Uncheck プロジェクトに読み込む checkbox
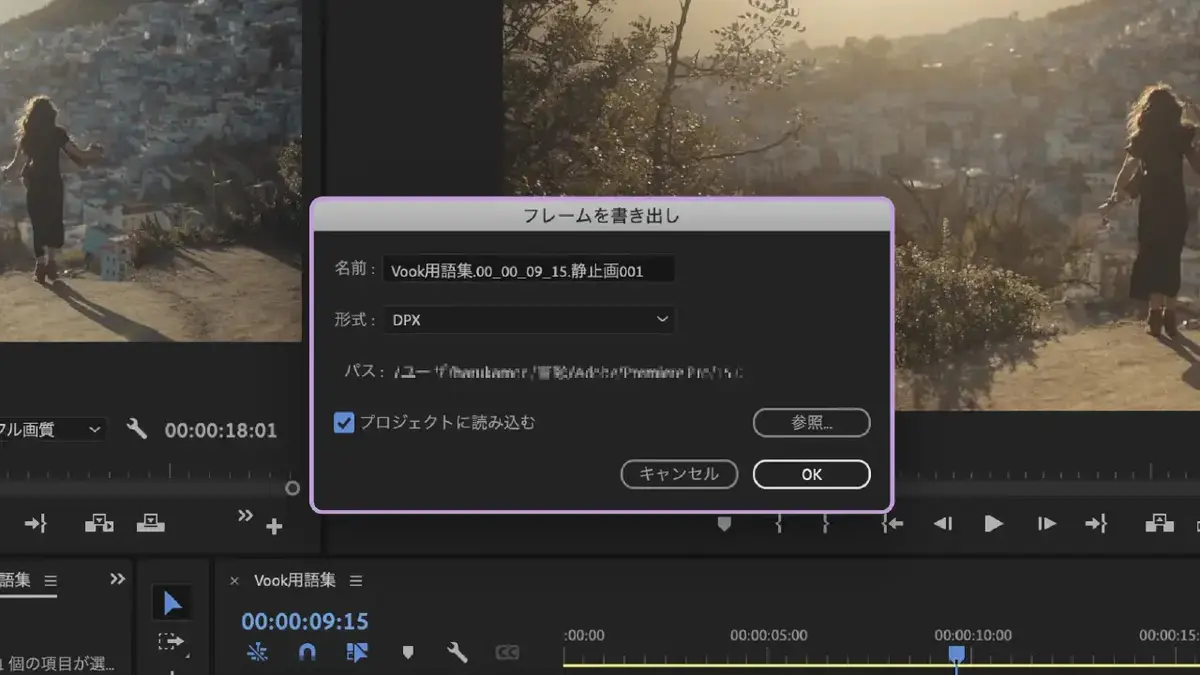This screenshot has width=1200, height=675. (x=344, y=423)
